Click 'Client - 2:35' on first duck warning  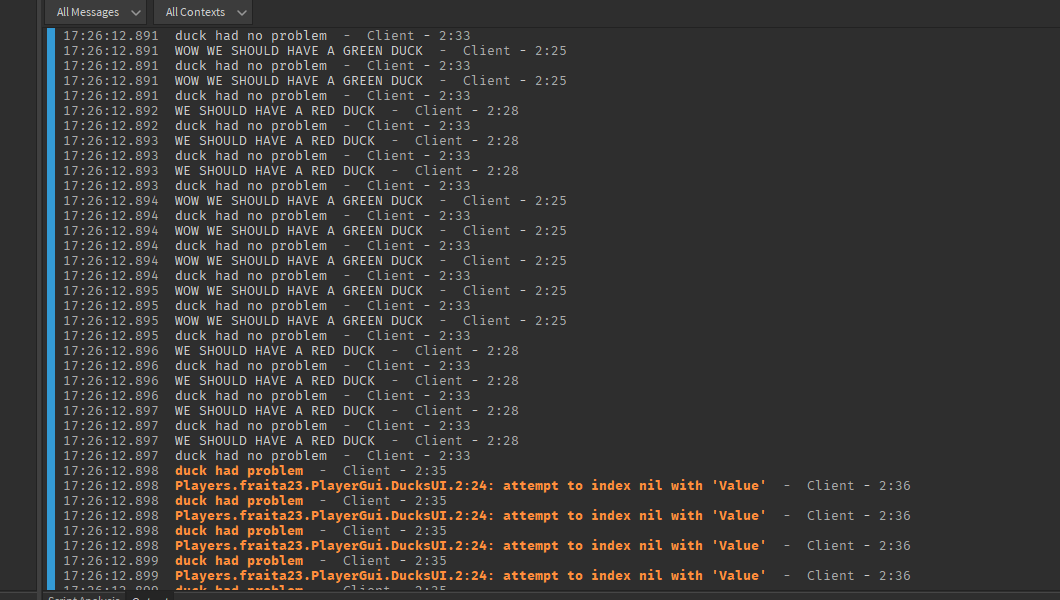point(394,471)
